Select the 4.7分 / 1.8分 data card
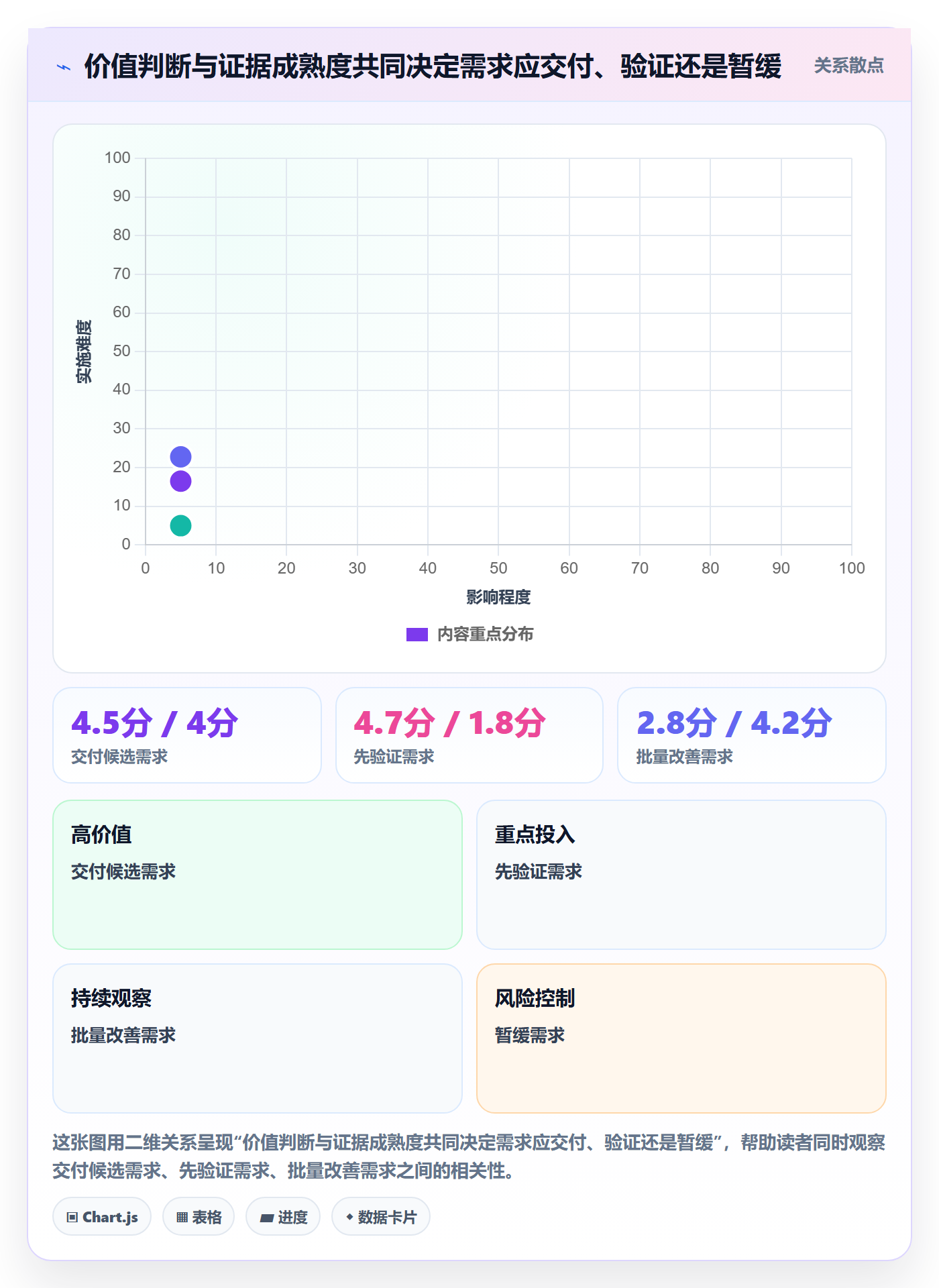The height and width of the screenshot is (1288, 939). (x=469, y=735)
